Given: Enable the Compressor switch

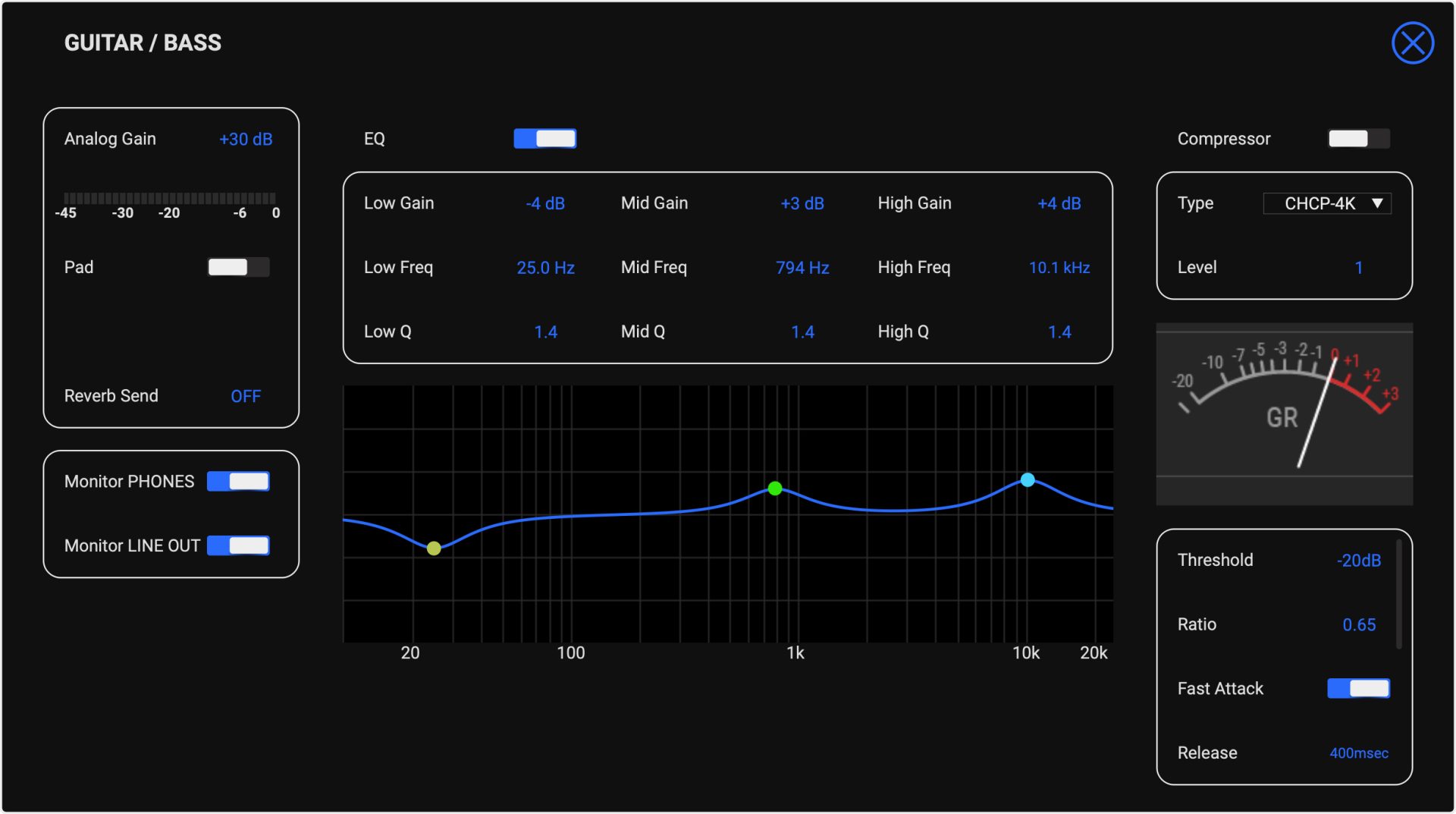Looking at the screenshot, I should click(x=1358, y=139).
